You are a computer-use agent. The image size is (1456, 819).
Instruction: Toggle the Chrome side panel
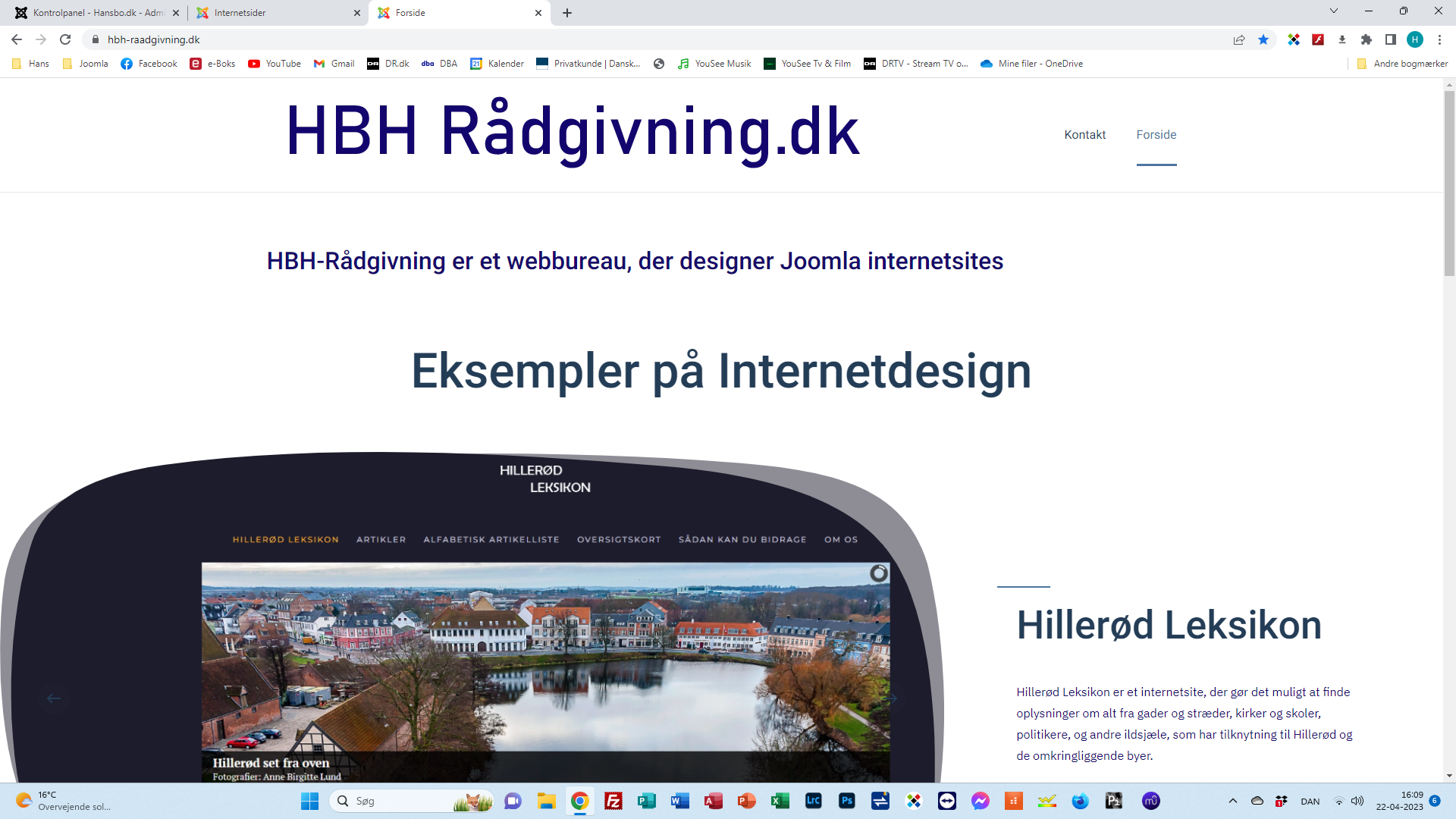pyautogui.click(x=1391, y=39)
